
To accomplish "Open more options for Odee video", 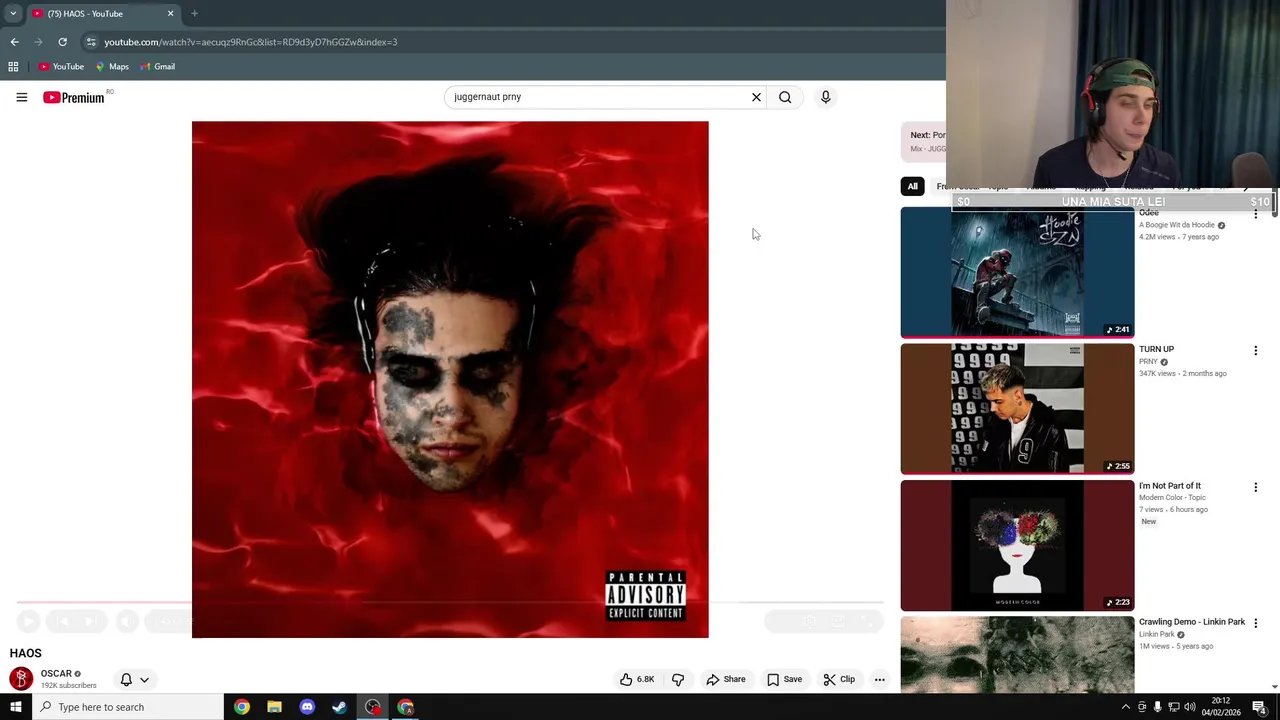I will click(1255, 214).
